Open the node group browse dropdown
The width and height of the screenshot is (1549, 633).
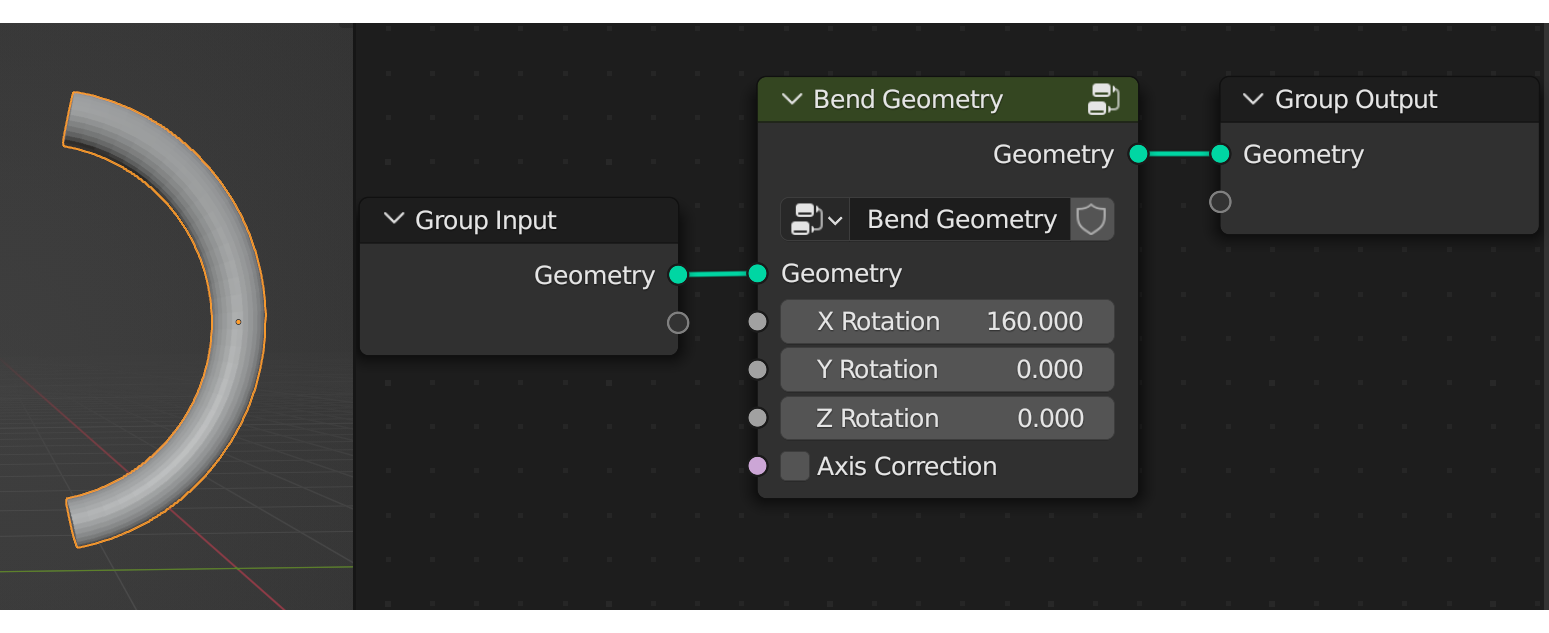815,219
